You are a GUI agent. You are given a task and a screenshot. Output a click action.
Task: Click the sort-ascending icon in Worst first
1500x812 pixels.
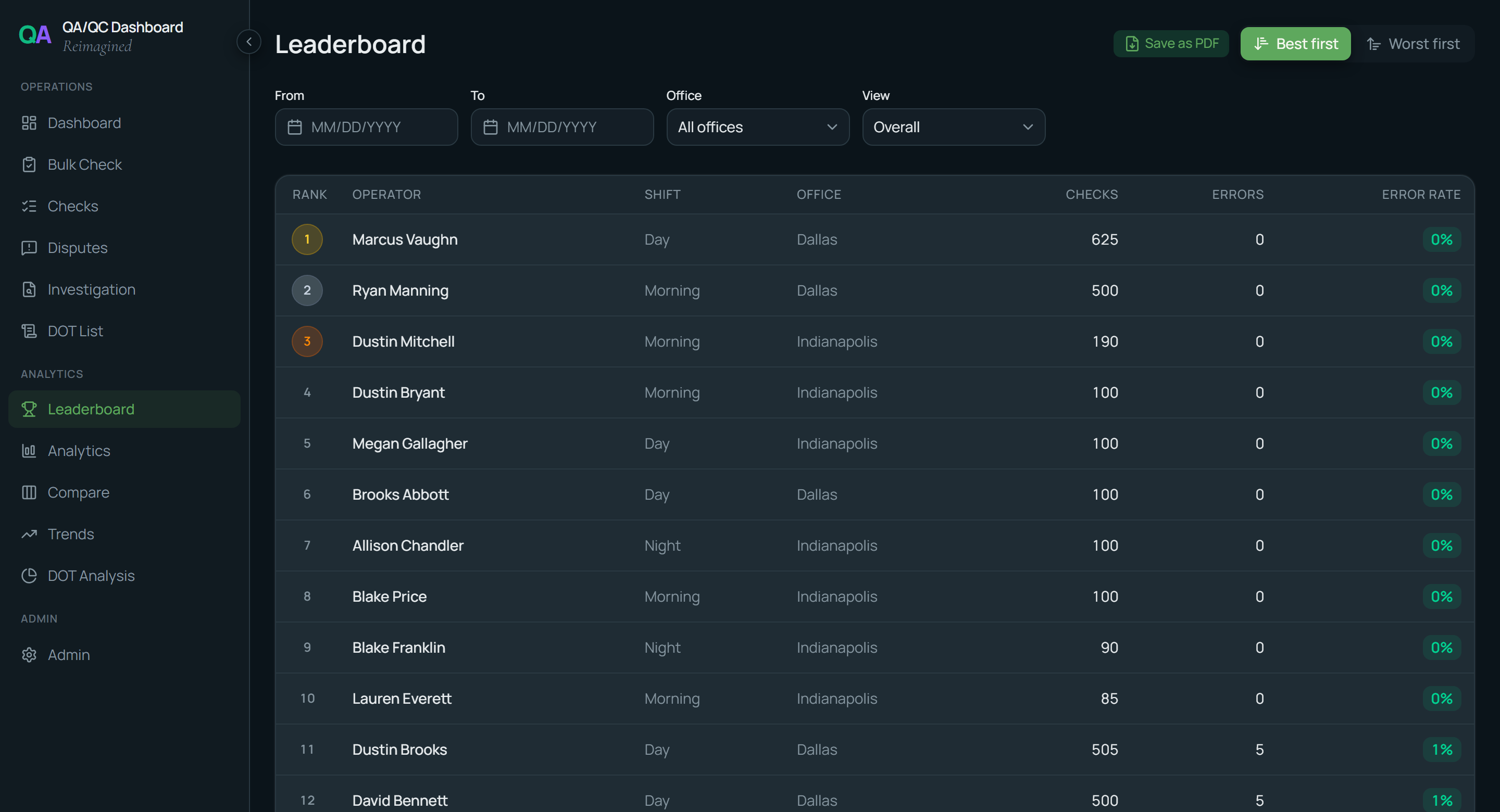coord(1373,44)
